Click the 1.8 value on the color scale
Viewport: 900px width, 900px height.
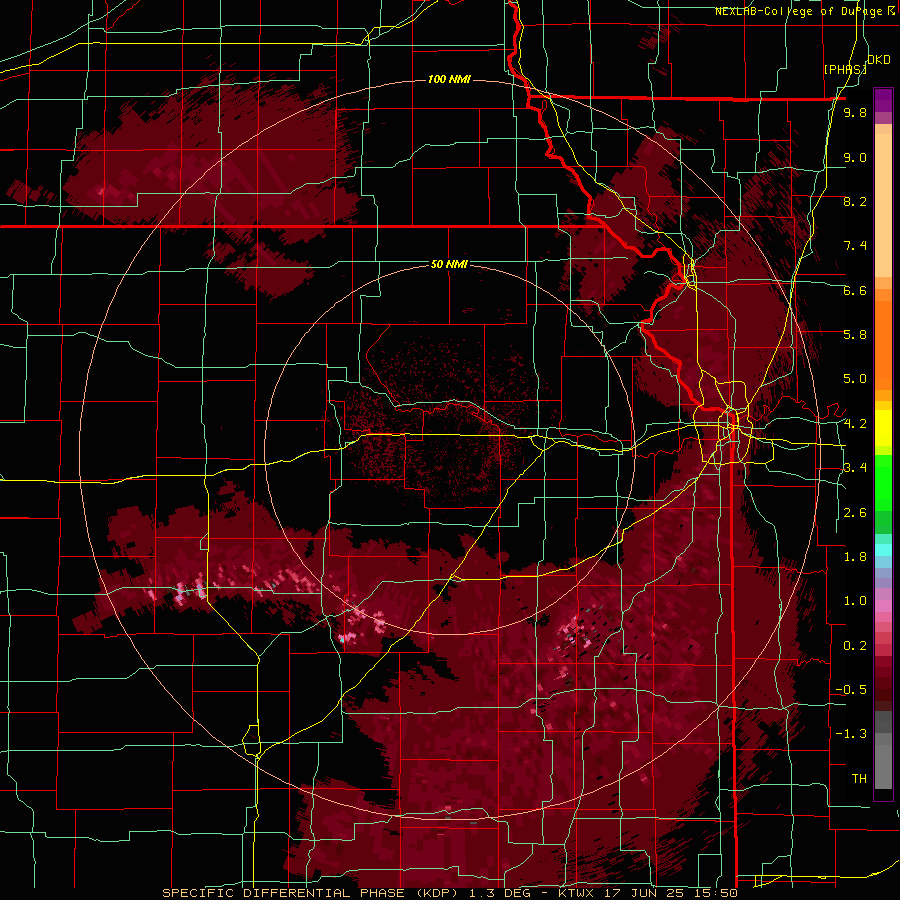(x=855, y=557)
